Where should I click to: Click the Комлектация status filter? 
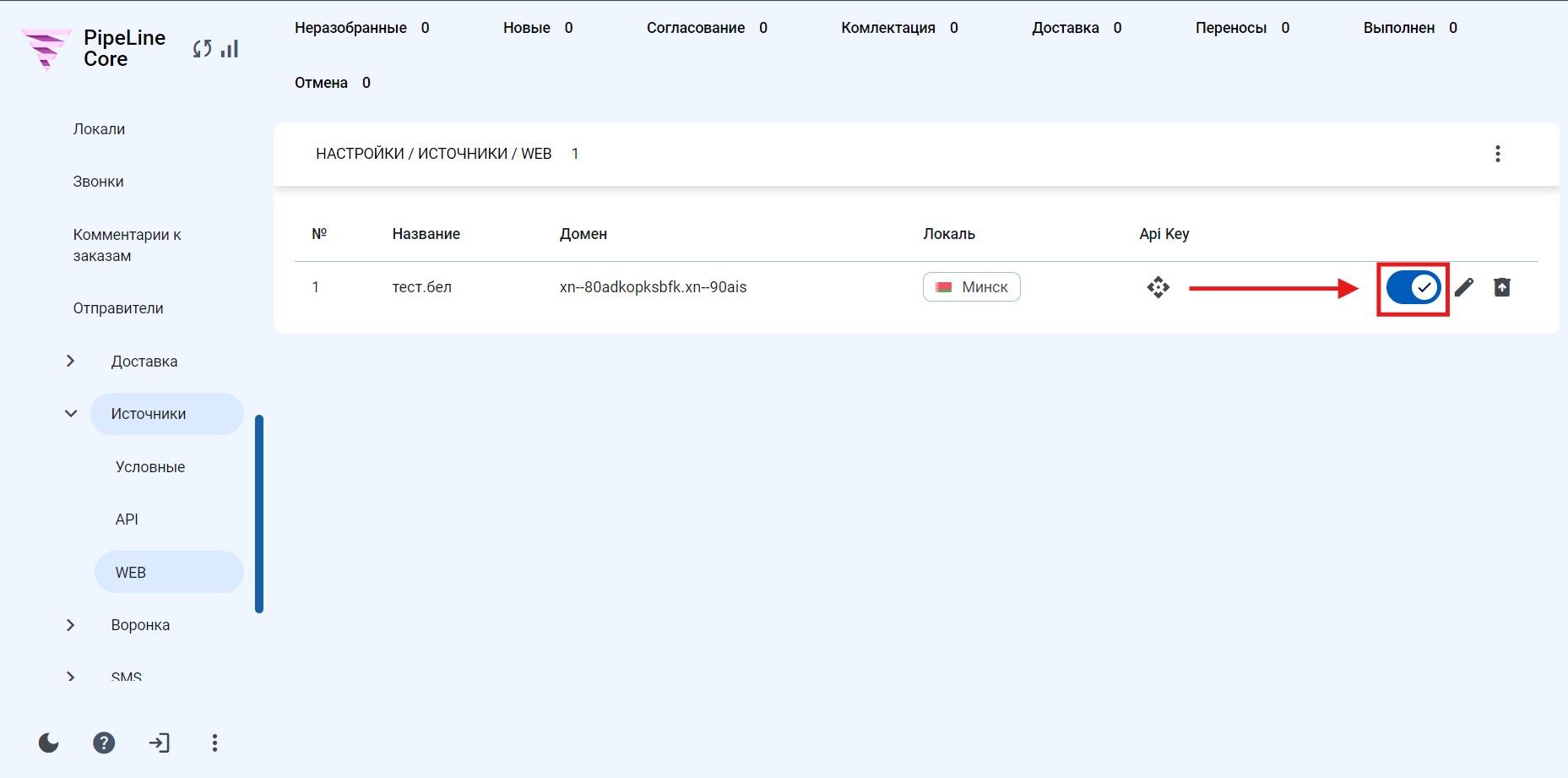click(x=900, y=28)
